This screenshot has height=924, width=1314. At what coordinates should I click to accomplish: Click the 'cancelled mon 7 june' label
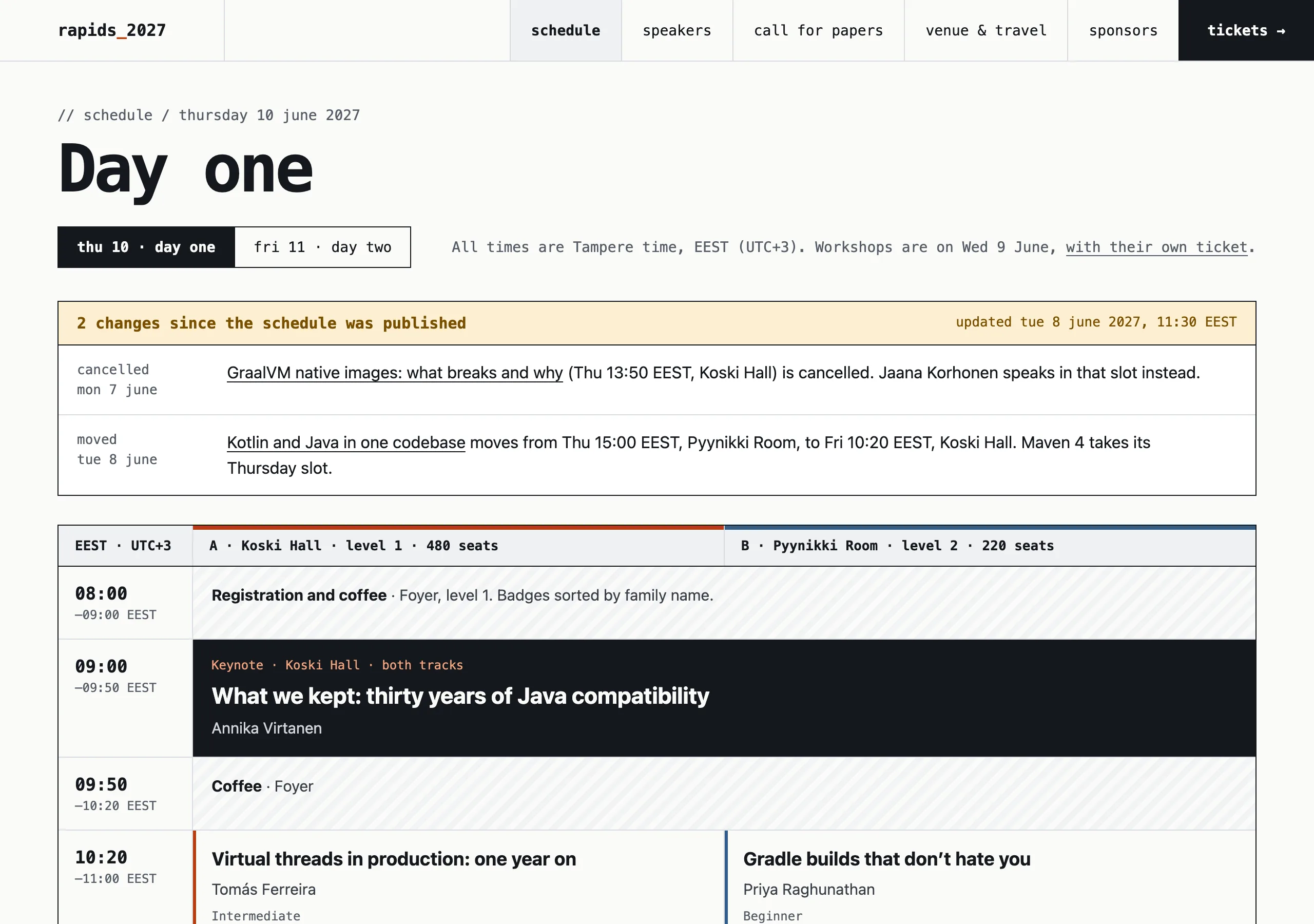(118, 379)
